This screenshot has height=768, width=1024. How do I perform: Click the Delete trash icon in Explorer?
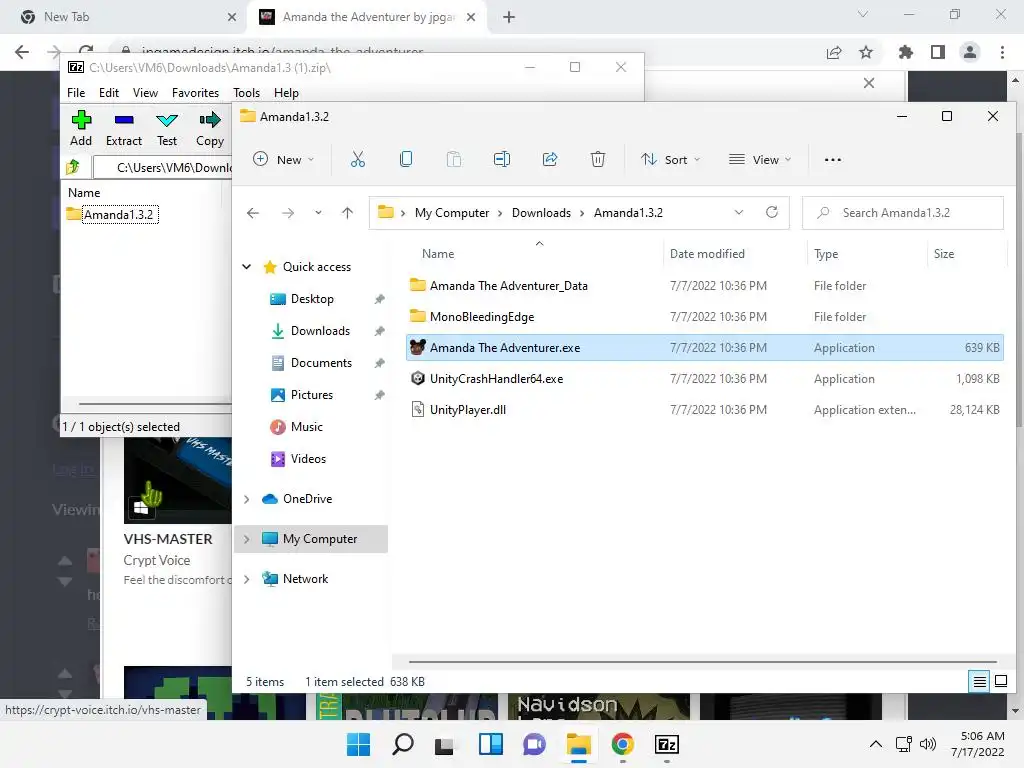pos(598,159)
